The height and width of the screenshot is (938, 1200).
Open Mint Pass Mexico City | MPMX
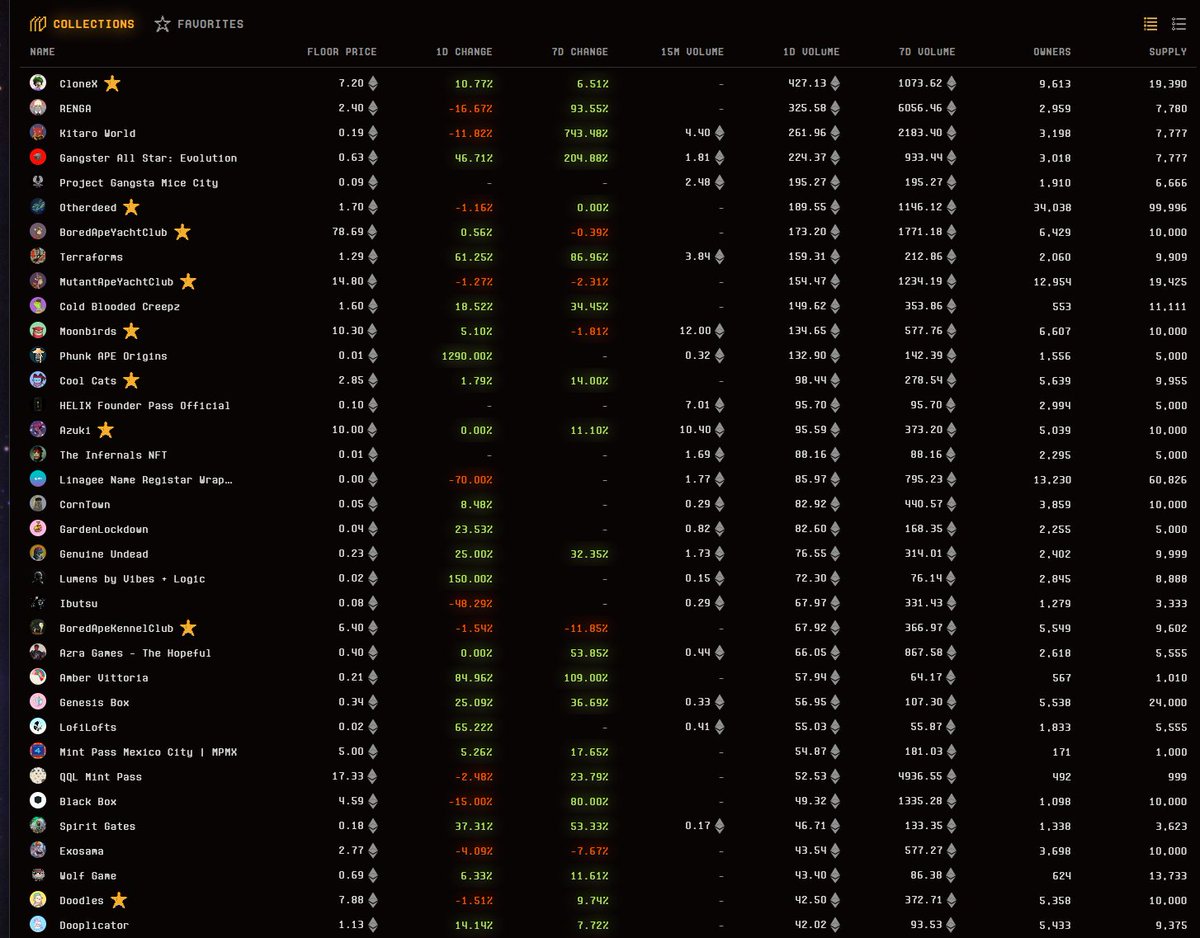[x=148, y=752]
